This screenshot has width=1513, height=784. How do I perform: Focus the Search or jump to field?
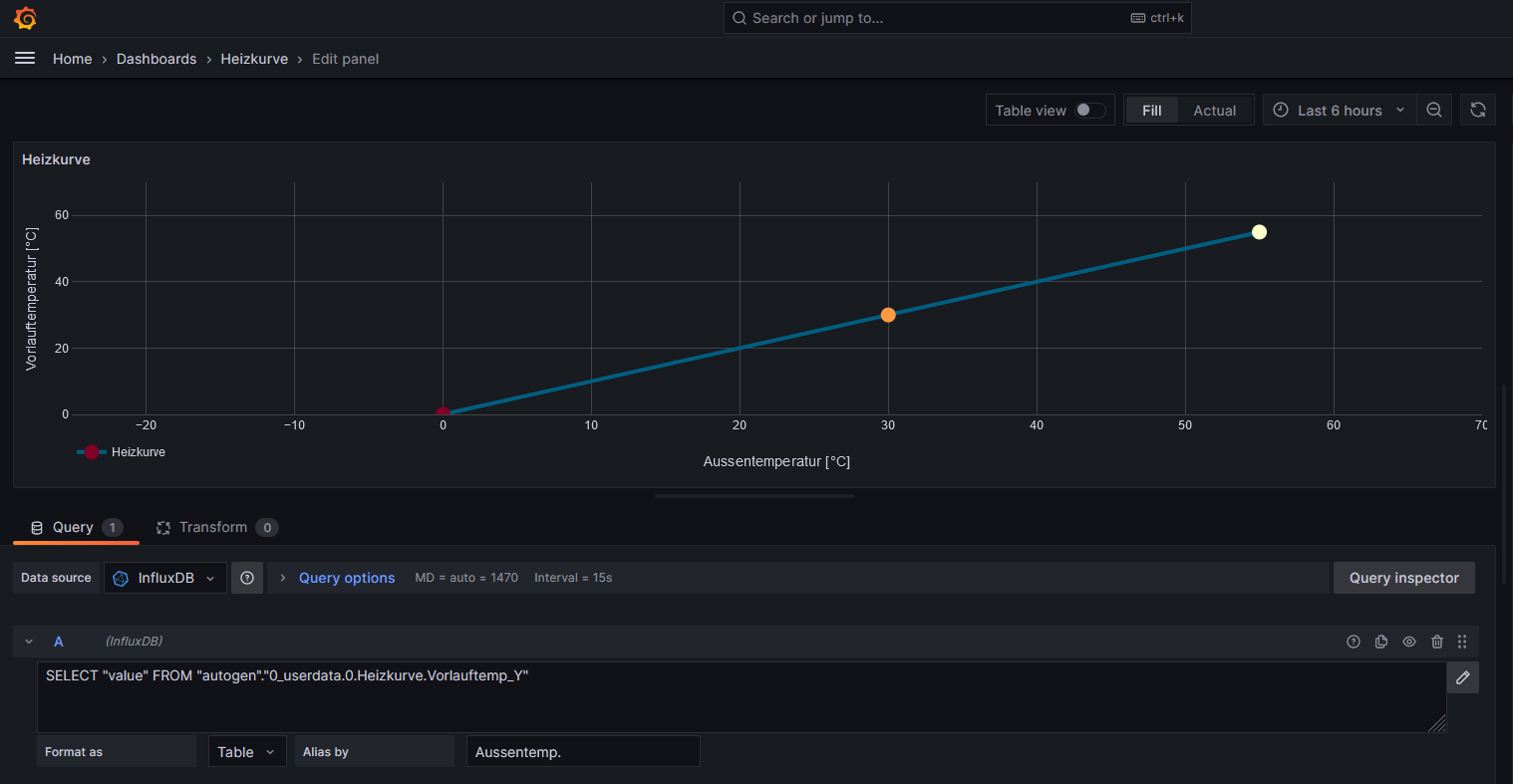click(x=957, y=18)
